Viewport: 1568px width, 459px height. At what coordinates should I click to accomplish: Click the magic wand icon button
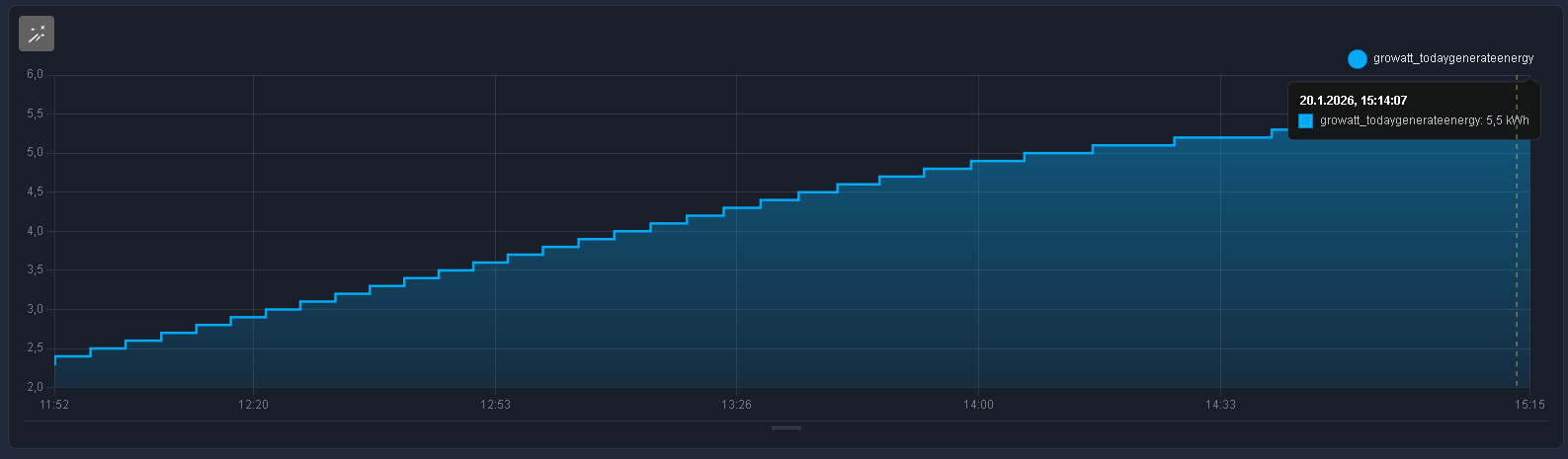37,35
